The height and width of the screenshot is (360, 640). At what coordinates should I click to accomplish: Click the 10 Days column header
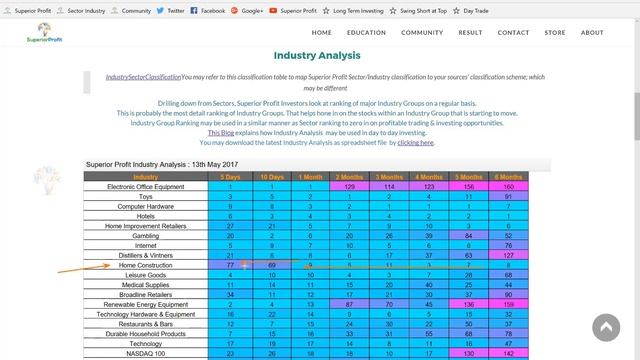pos(272,177)
